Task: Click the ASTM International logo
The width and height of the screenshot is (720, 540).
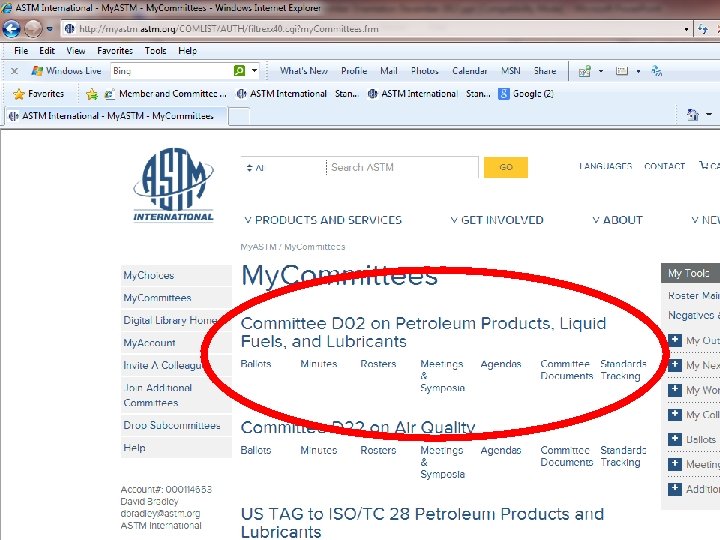Action: coord(174,185)
